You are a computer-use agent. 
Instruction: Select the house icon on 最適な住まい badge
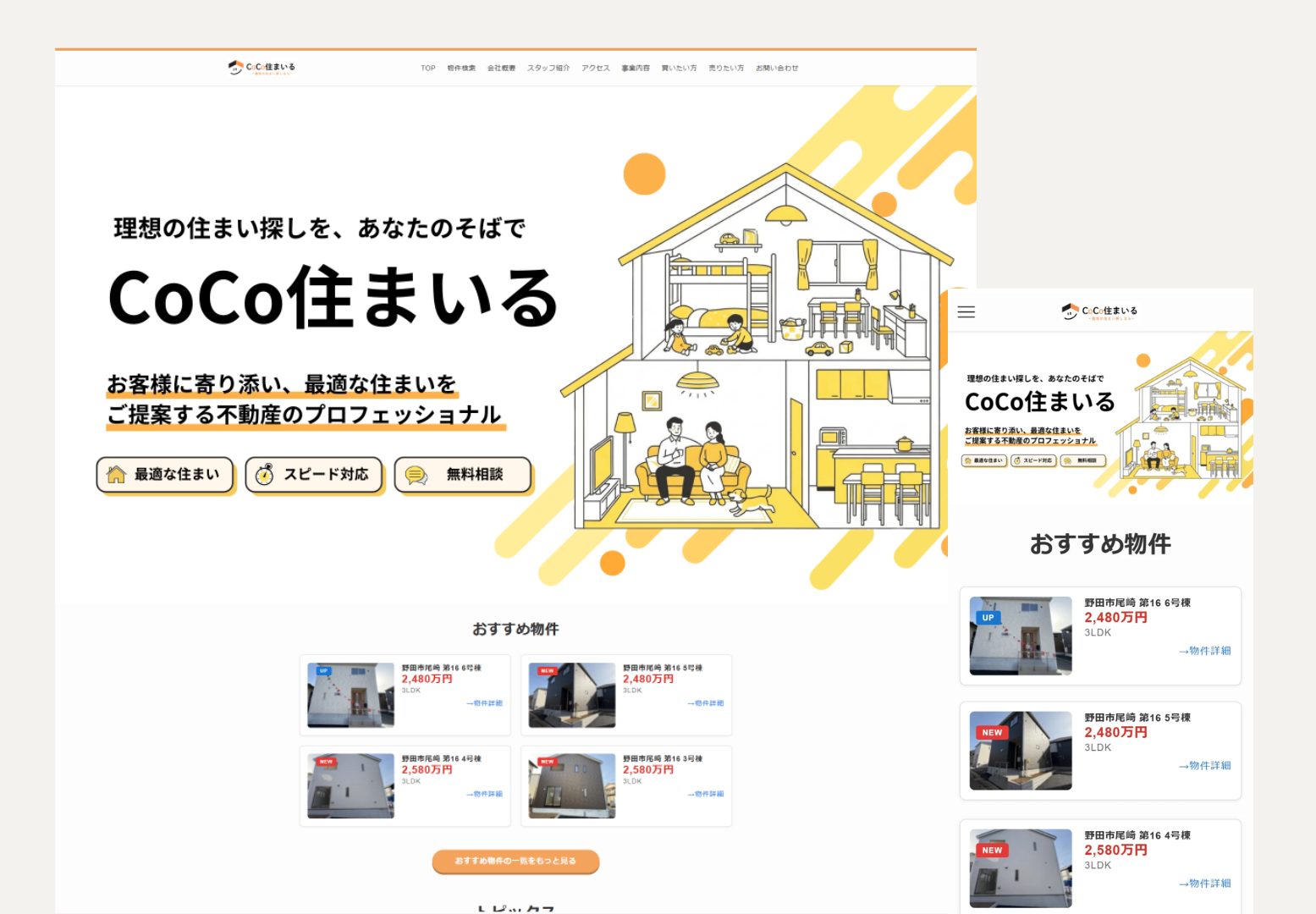[114, 475]
